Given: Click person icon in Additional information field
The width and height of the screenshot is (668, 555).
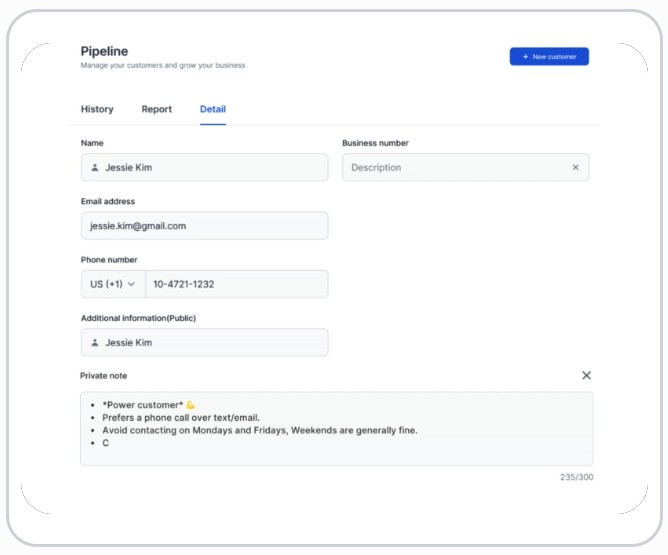Looking at the screenshot, I should [x=94, y=343].
